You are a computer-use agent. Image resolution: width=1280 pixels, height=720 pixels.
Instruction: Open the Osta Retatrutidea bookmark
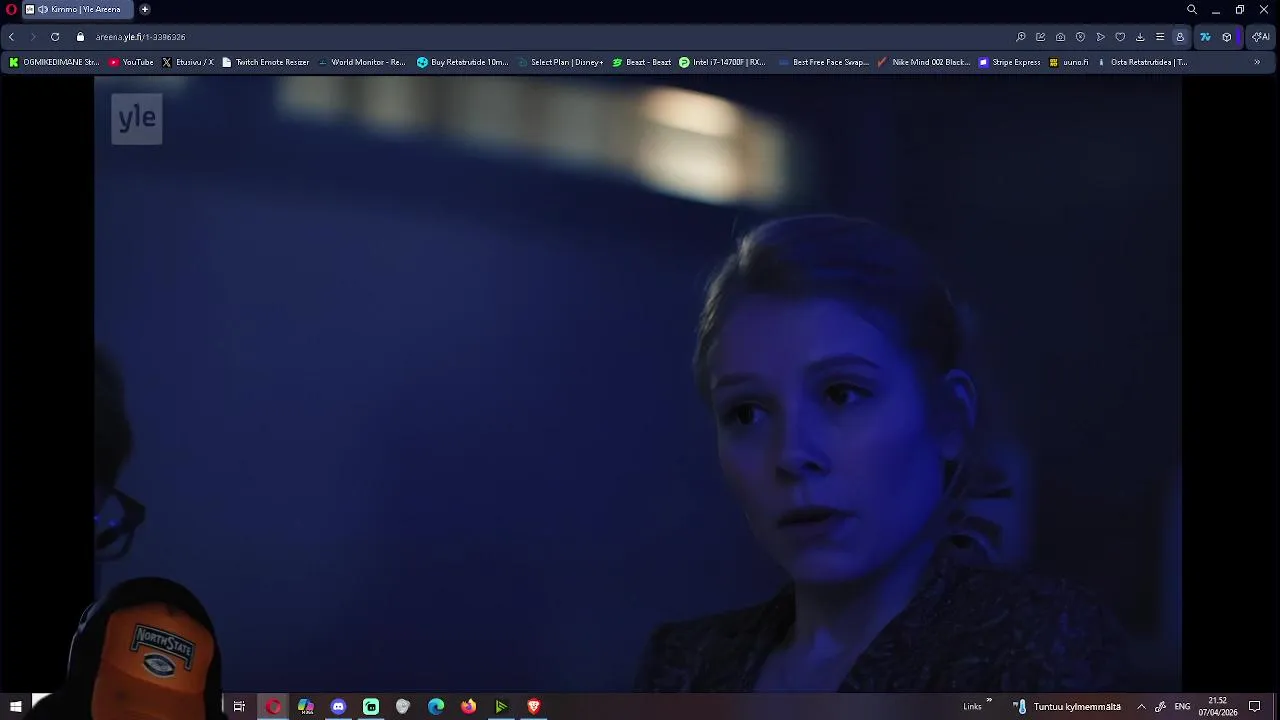click(1142, 62)
